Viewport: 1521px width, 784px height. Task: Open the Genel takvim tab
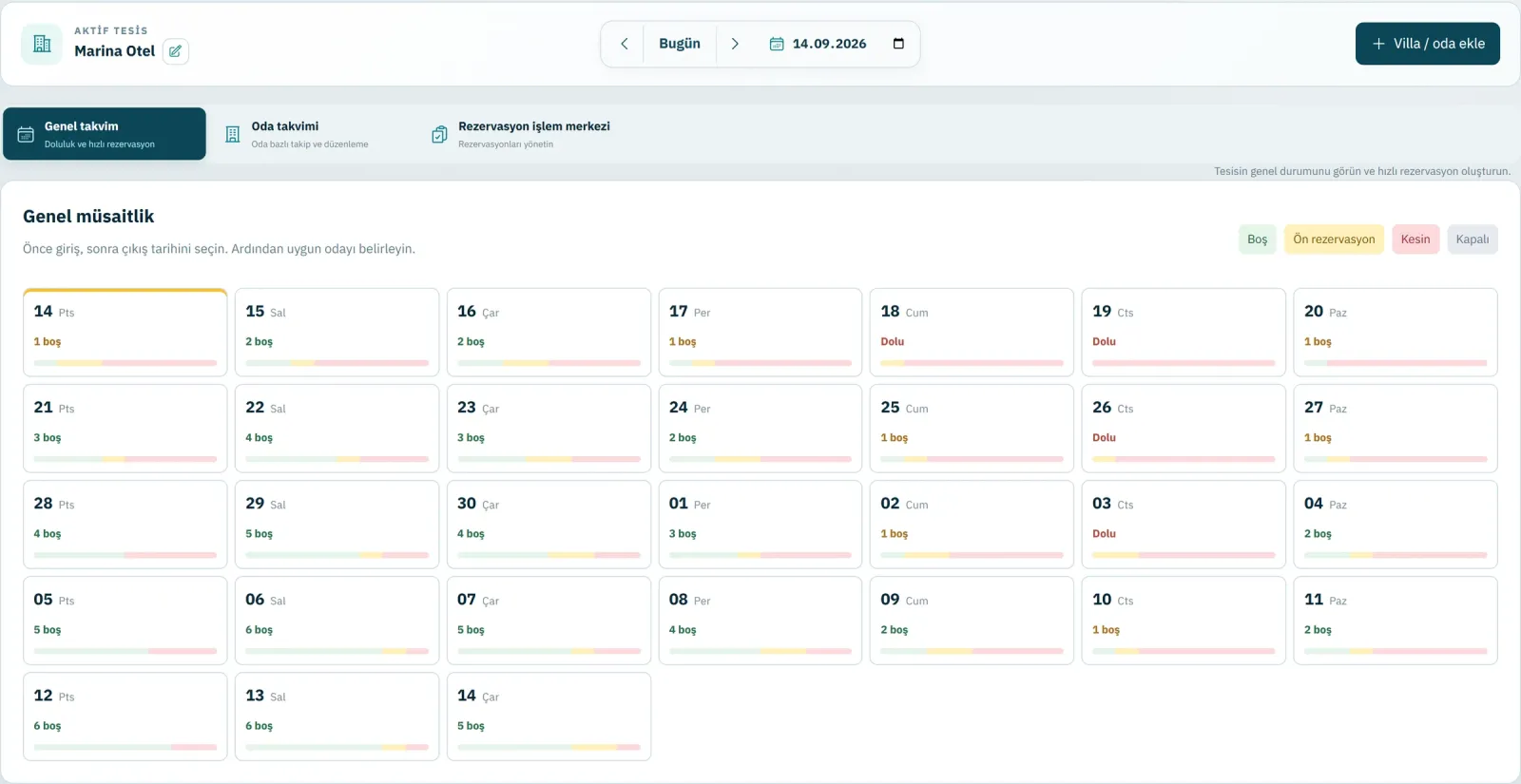coord(105,134)
